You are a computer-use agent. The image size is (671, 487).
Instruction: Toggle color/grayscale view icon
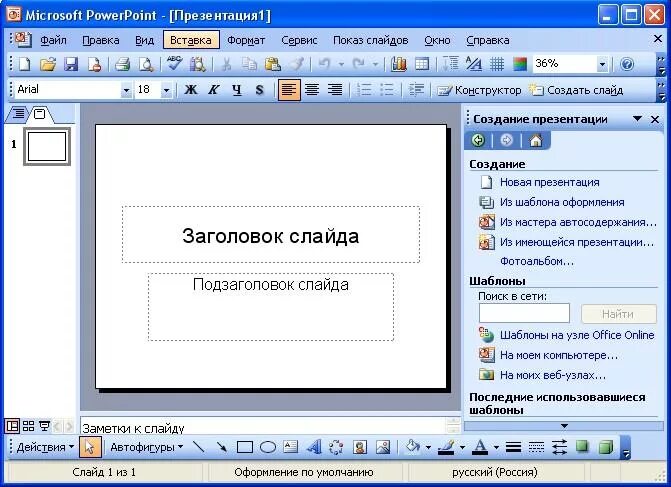click(x=520, y=64)
